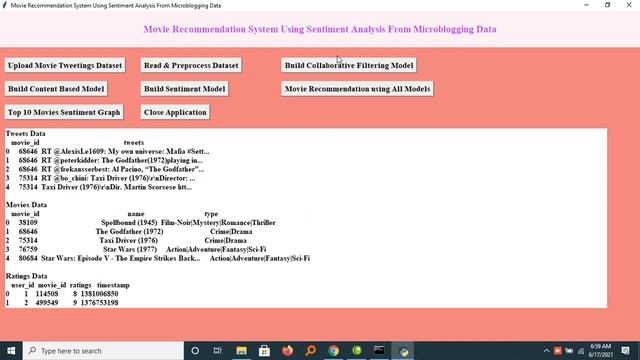Open File Explorer from the taskbar

pos(241,351)
